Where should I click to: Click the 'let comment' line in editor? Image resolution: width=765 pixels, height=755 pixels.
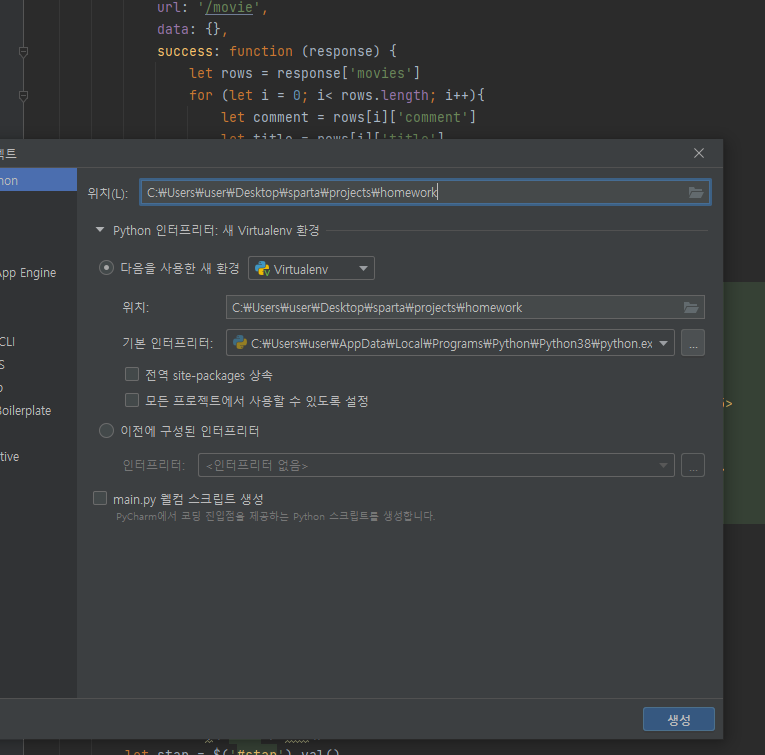(348, 117)
